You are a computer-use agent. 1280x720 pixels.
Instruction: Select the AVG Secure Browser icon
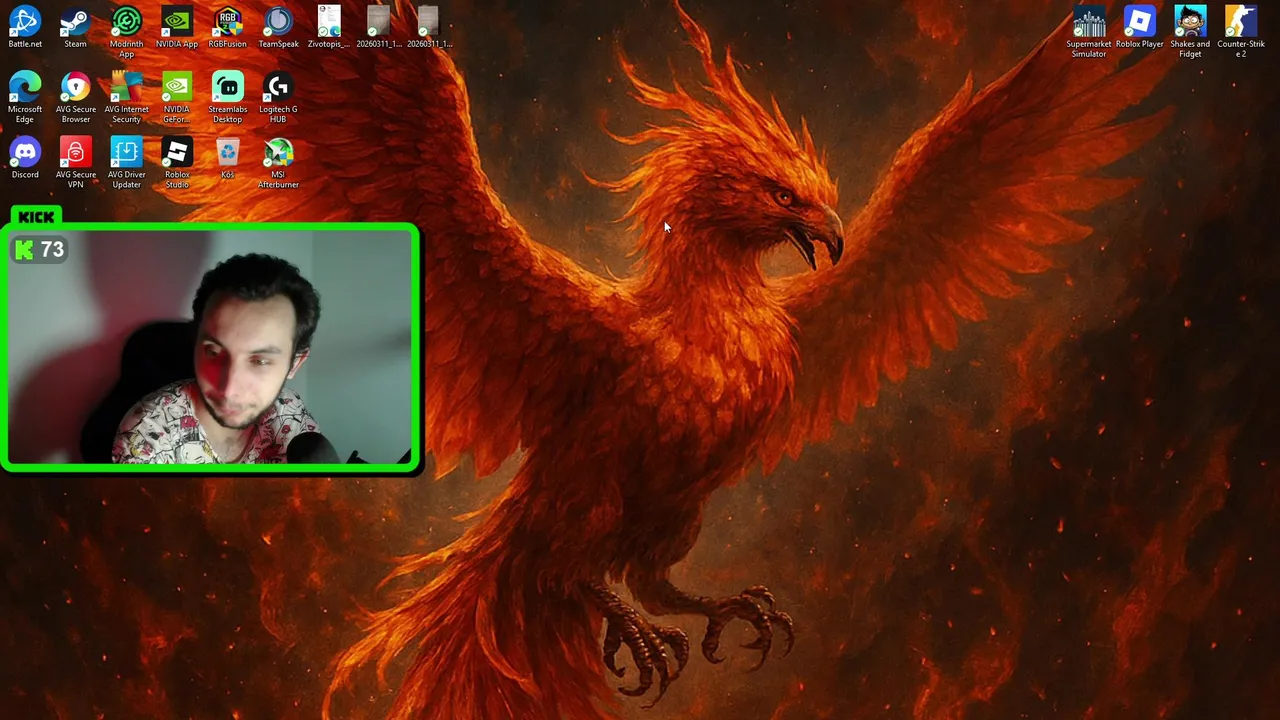(x=76, y=97)
